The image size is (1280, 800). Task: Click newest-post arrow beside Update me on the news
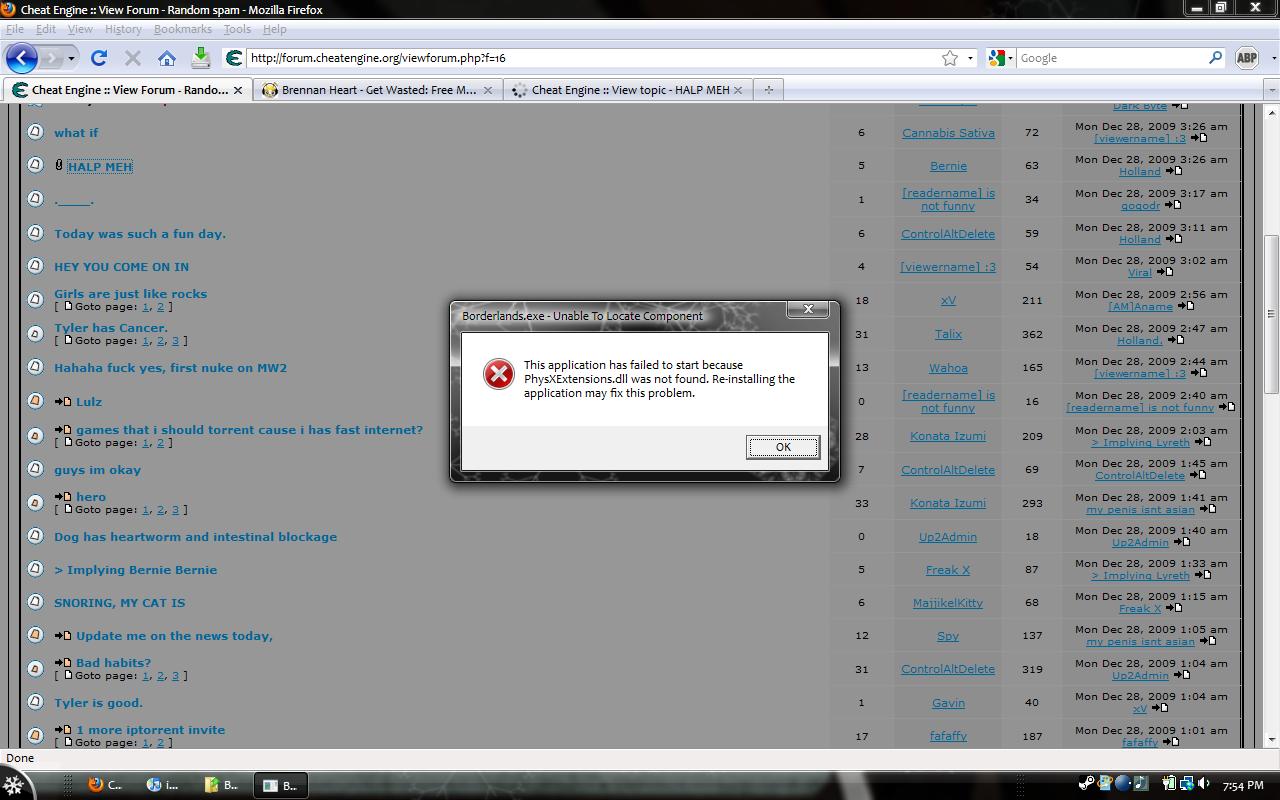(x=63, y=636)
